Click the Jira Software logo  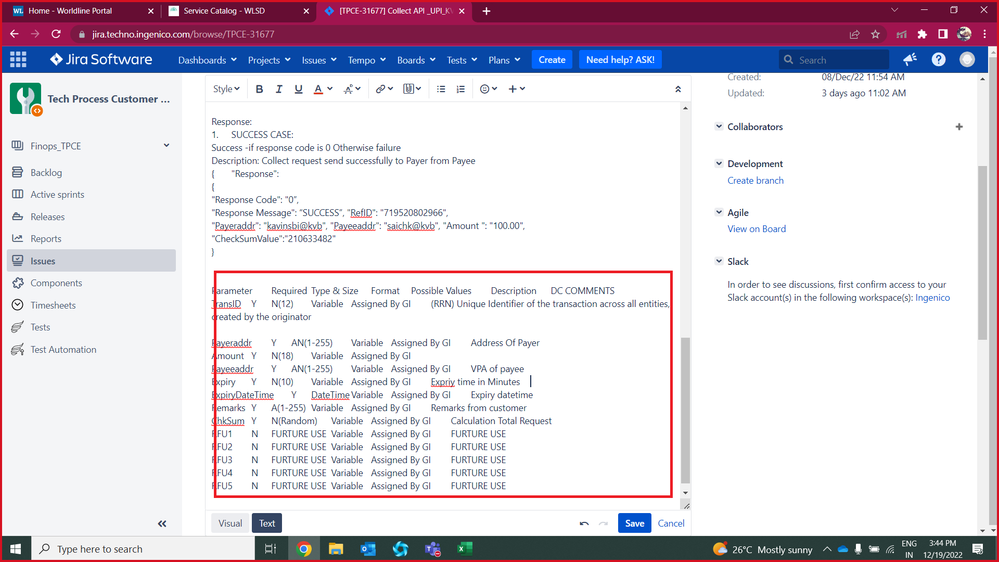tap(101, 60)
